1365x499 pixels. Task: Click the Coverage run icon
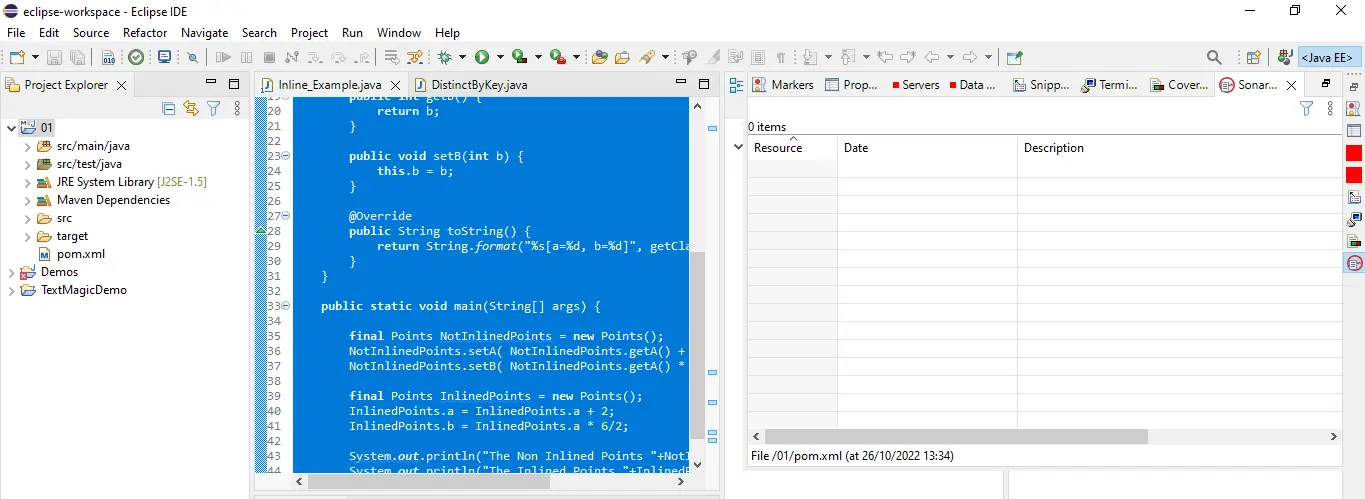(x=519, y=58)
